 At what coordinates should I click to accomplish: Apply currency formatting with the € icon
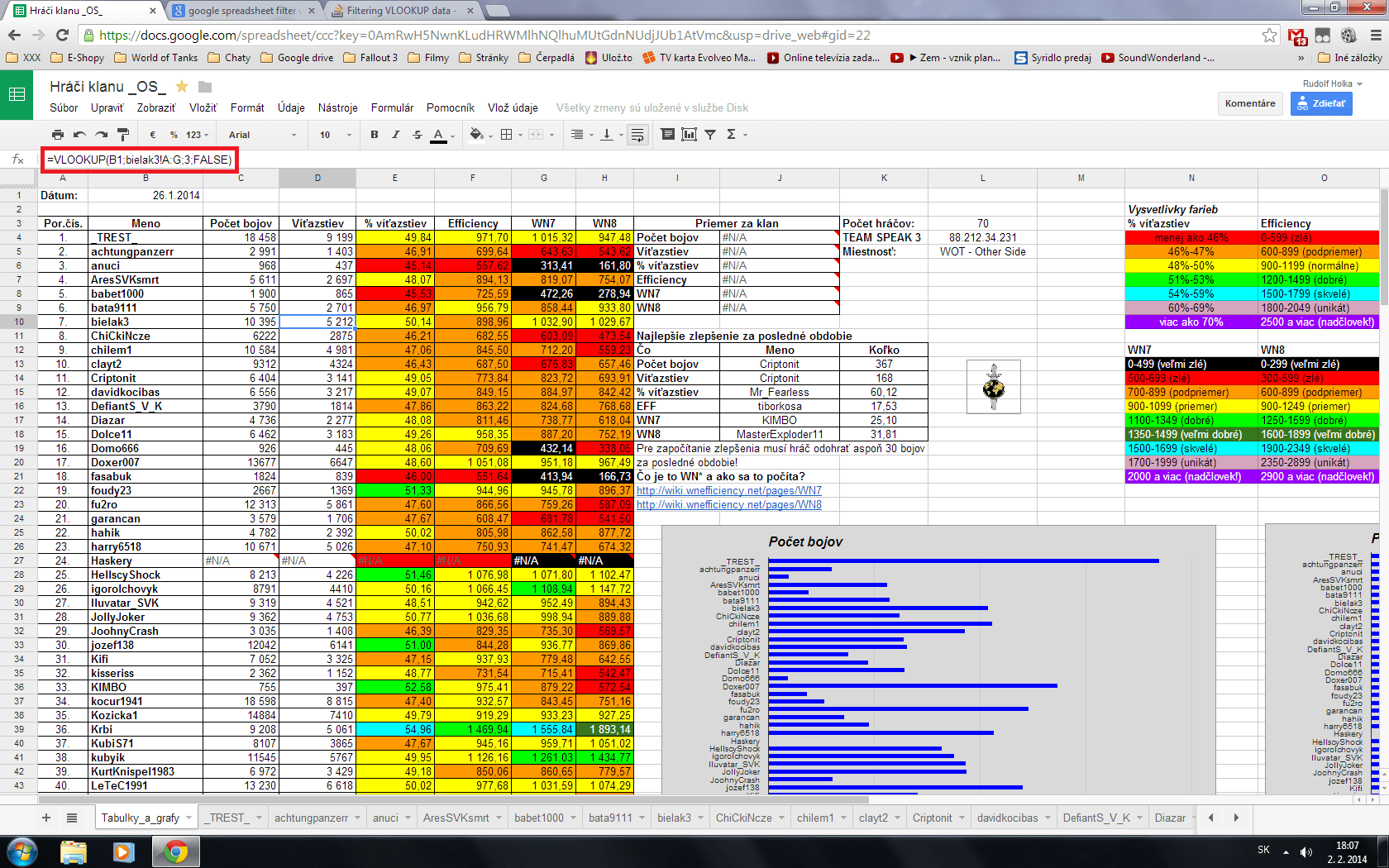click(151, 135)
